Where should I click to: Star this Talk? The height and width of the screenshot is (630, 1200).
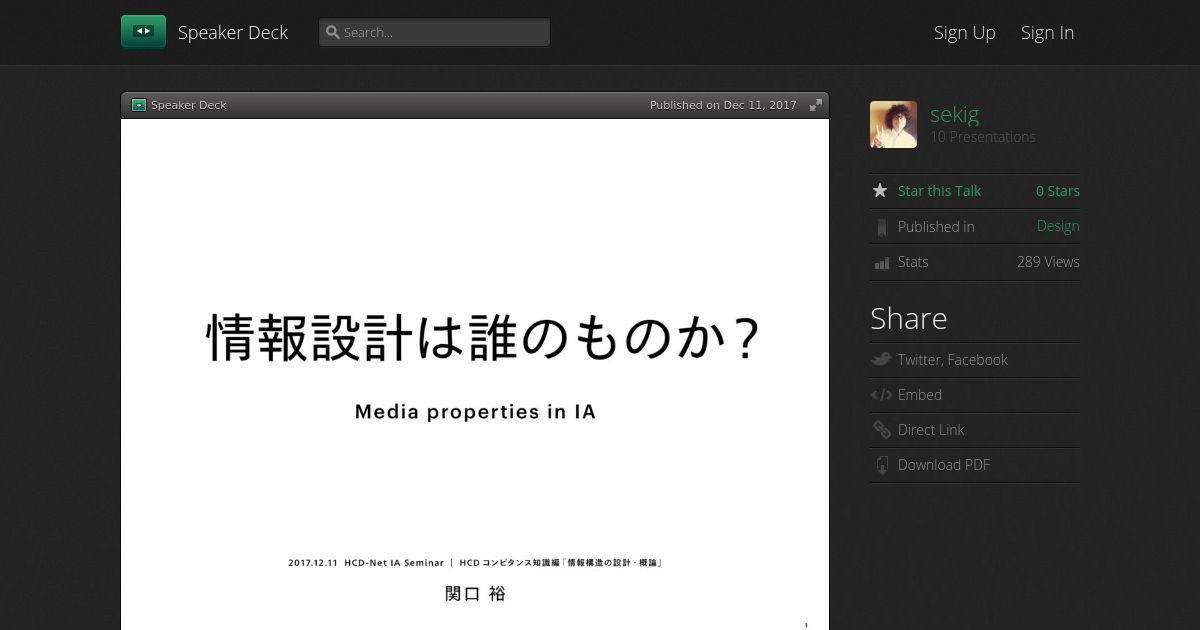pos(939,191)
